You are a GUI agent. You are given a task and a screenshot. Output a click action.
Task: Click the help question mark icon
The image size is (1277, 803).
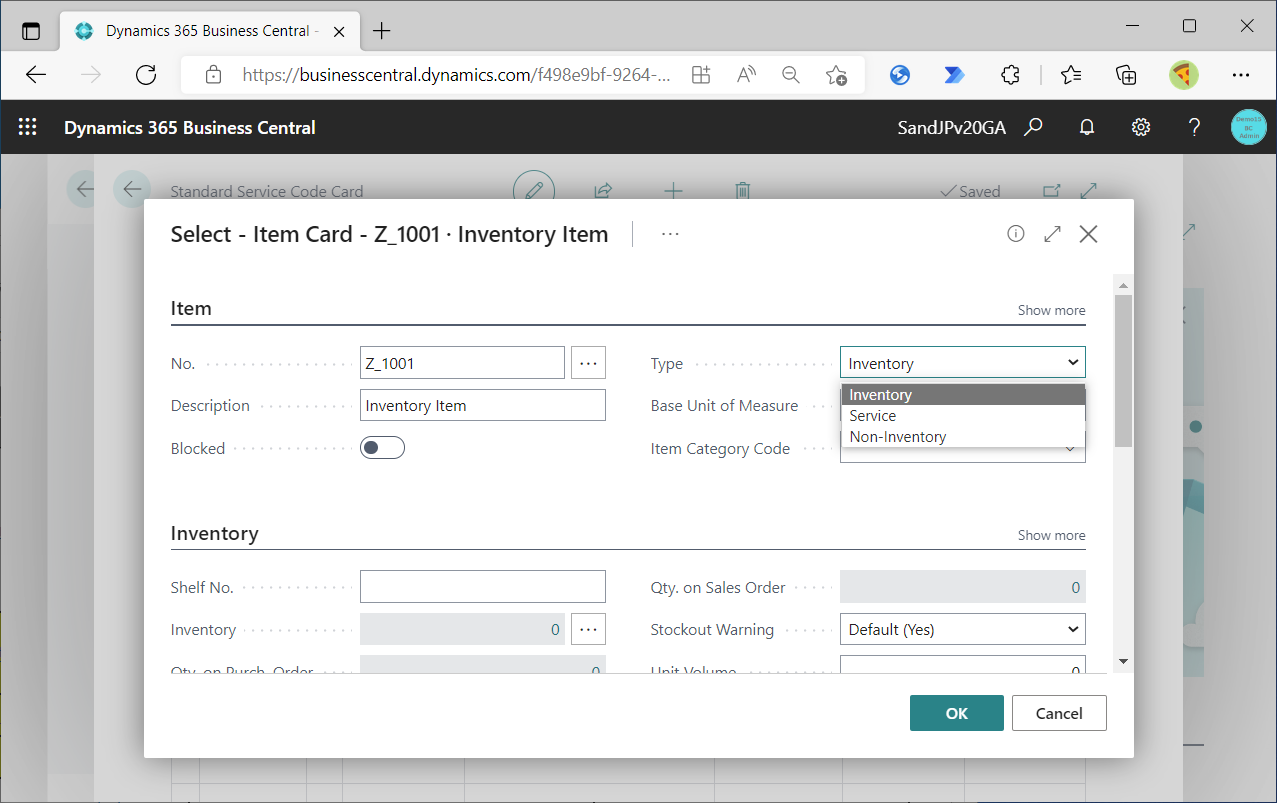pyautogui.click(x=1194, y=127)
